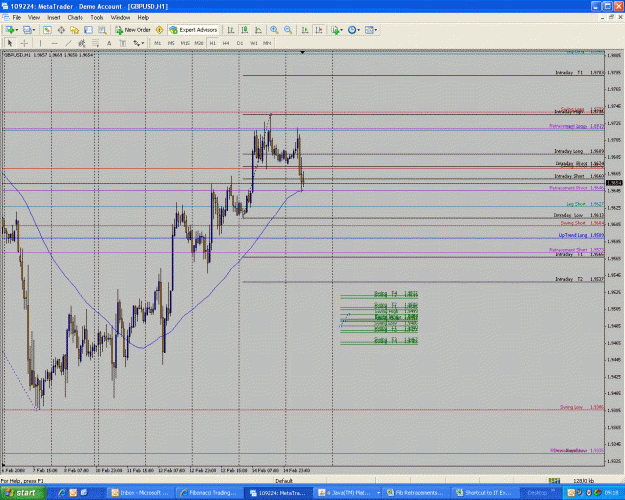Toggle the Navigator window icon
Screen dimensions: 625x500
coord(75,30)
